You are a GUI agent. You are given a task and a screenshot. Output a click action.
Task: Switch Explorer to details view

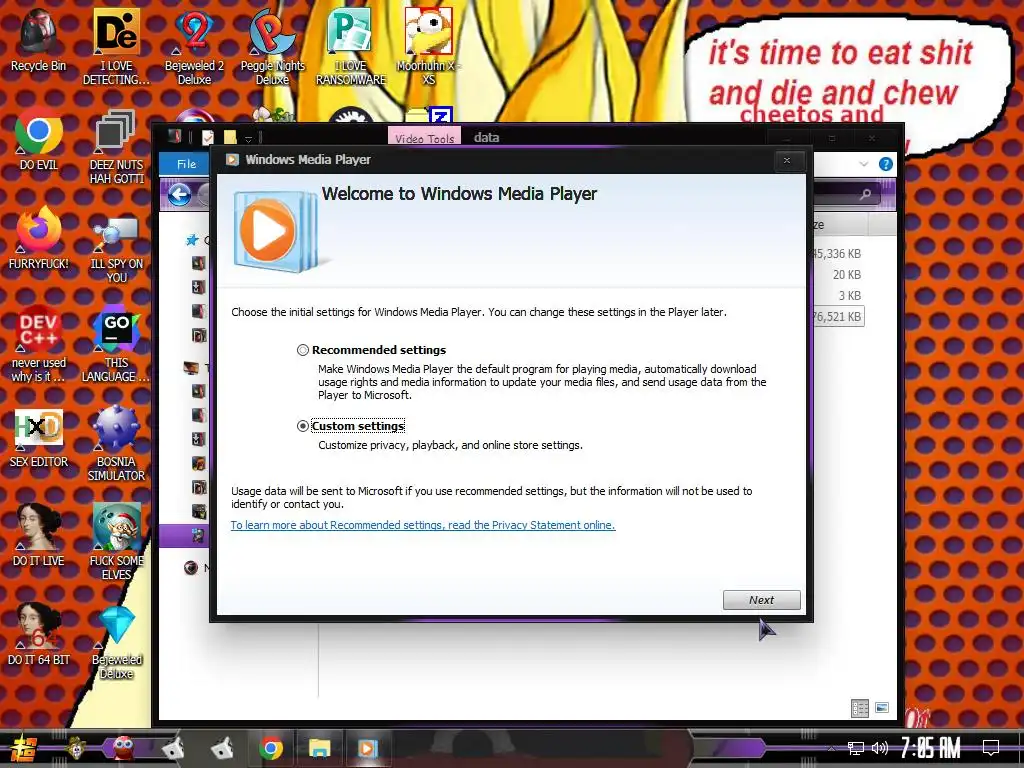859,708
